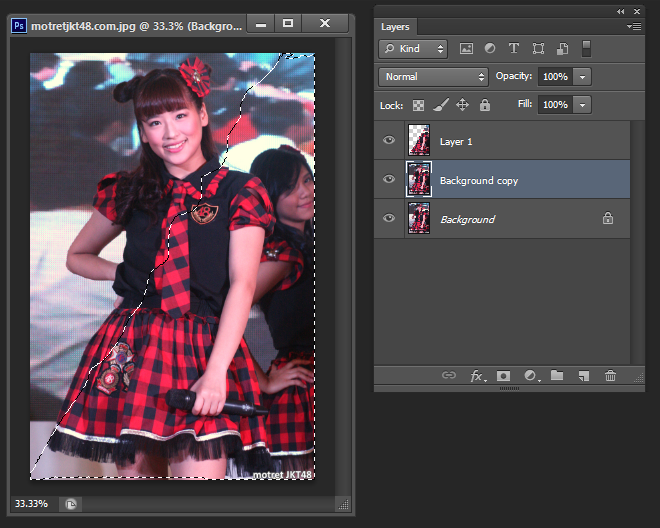
Task: Lock position move icon
Action: (462, 105)
